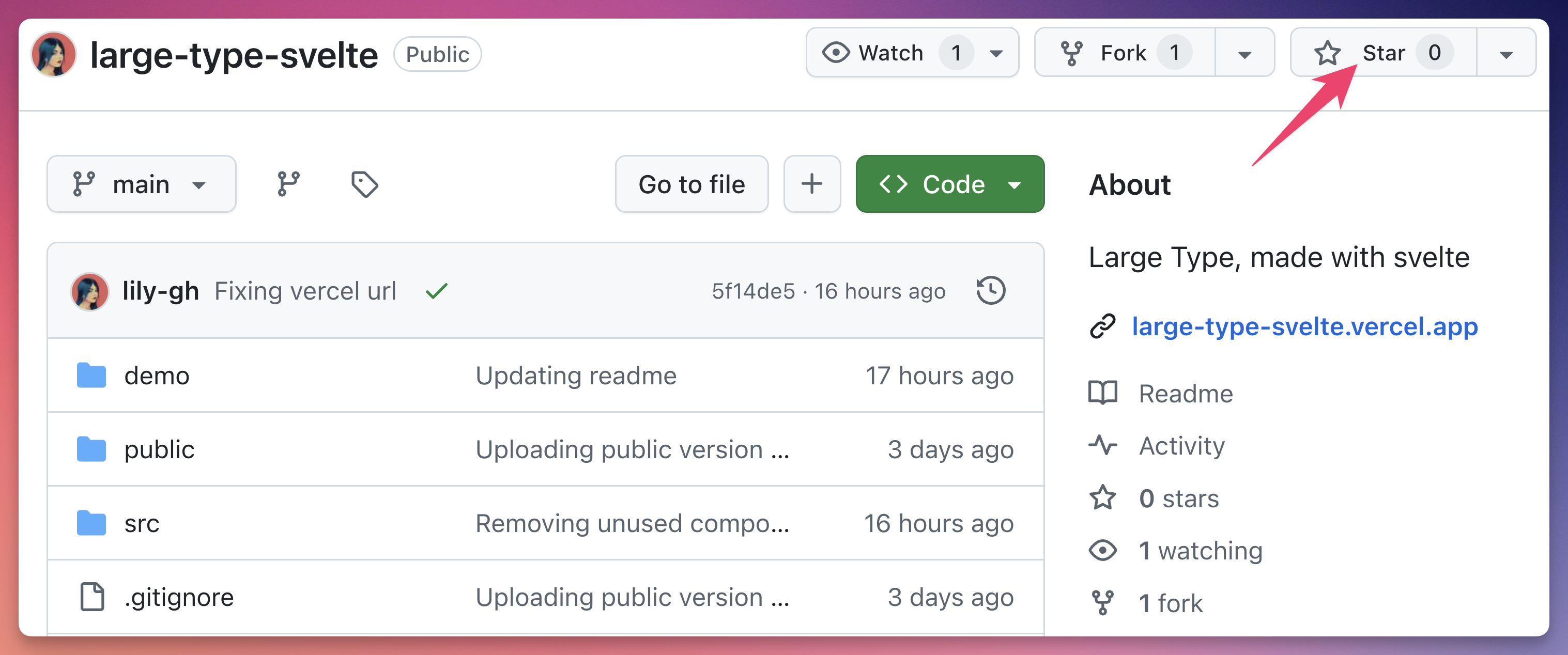The height and width of the screenshot is (655, 1568).
Task: Click the src folder icon
Action: click(x=91, y=522)
